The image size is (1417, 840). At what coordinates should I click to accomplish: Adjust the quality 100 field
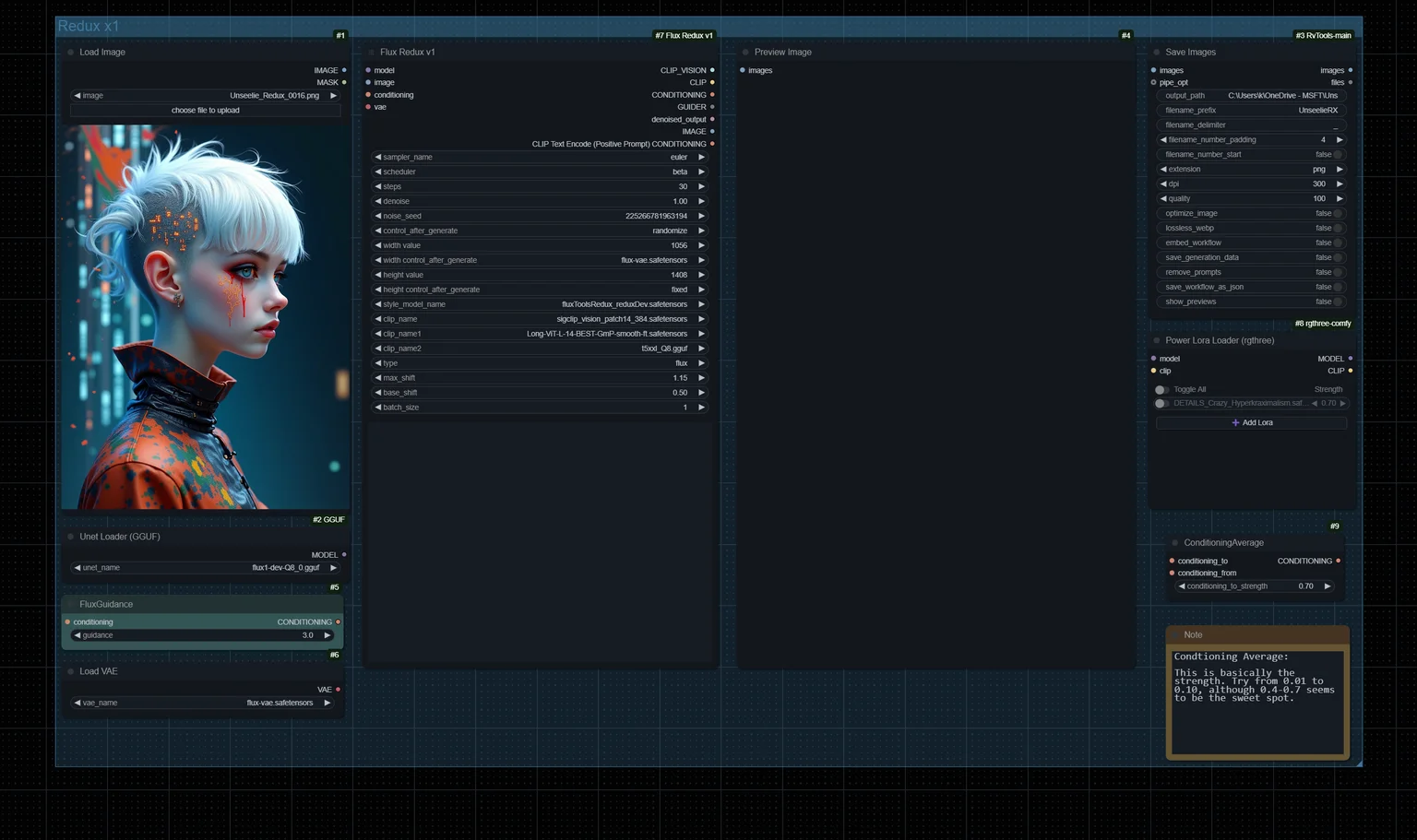pyautogui.click(x=1251, y=199)
